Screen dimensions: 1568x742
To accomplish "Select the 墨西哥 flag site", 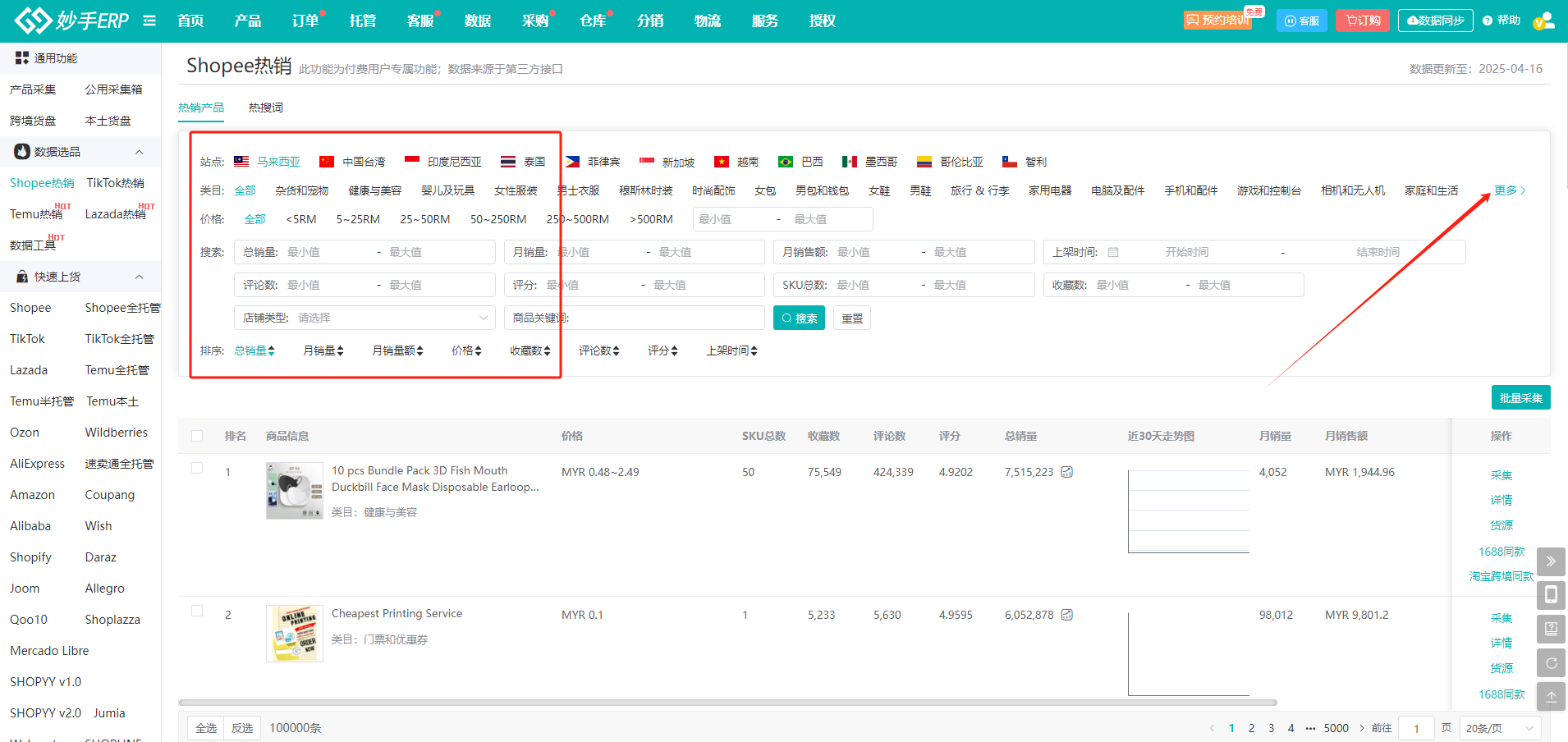I will coord(870,162).
